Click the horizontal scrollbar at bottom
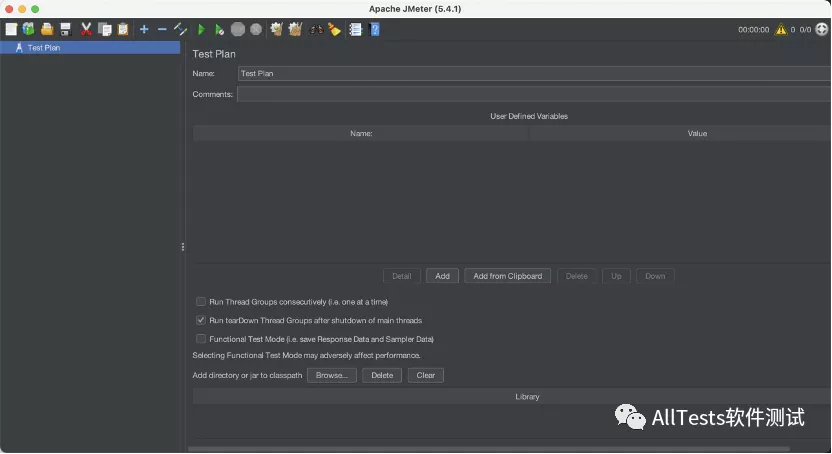 489,449
